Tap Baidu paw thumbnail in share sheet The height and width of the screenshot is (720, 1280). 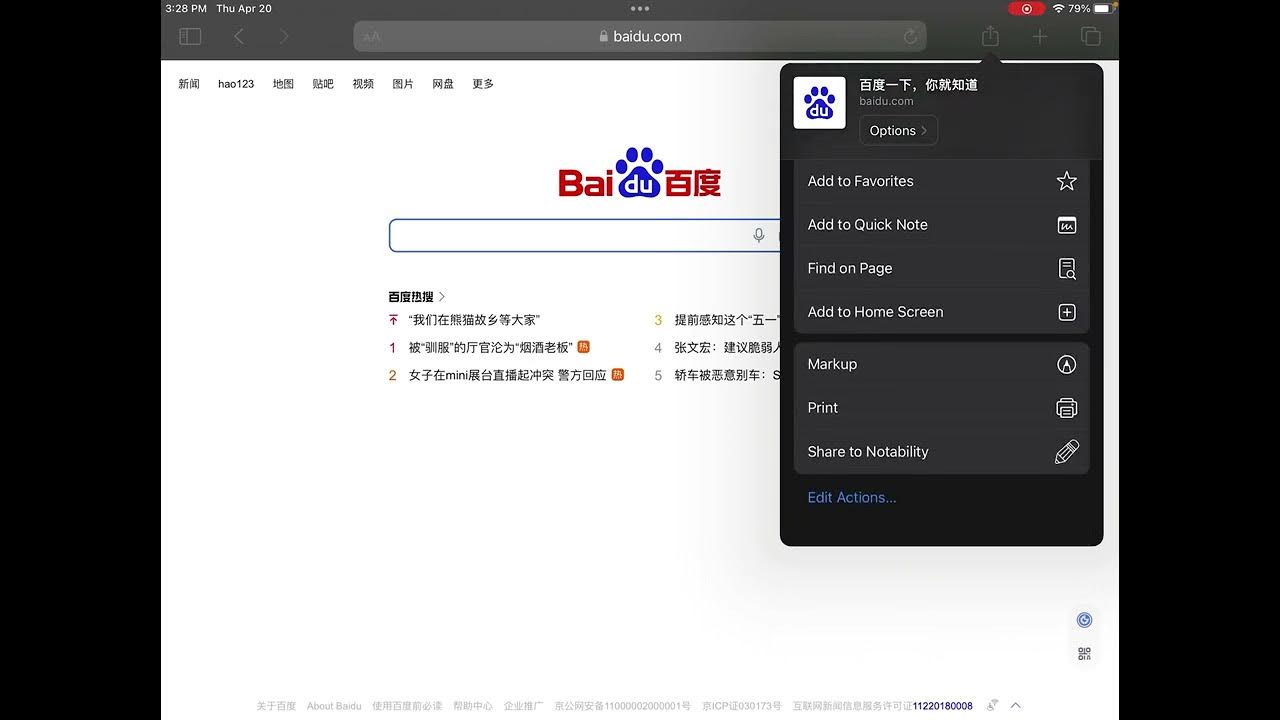click(x=819, y=102)
